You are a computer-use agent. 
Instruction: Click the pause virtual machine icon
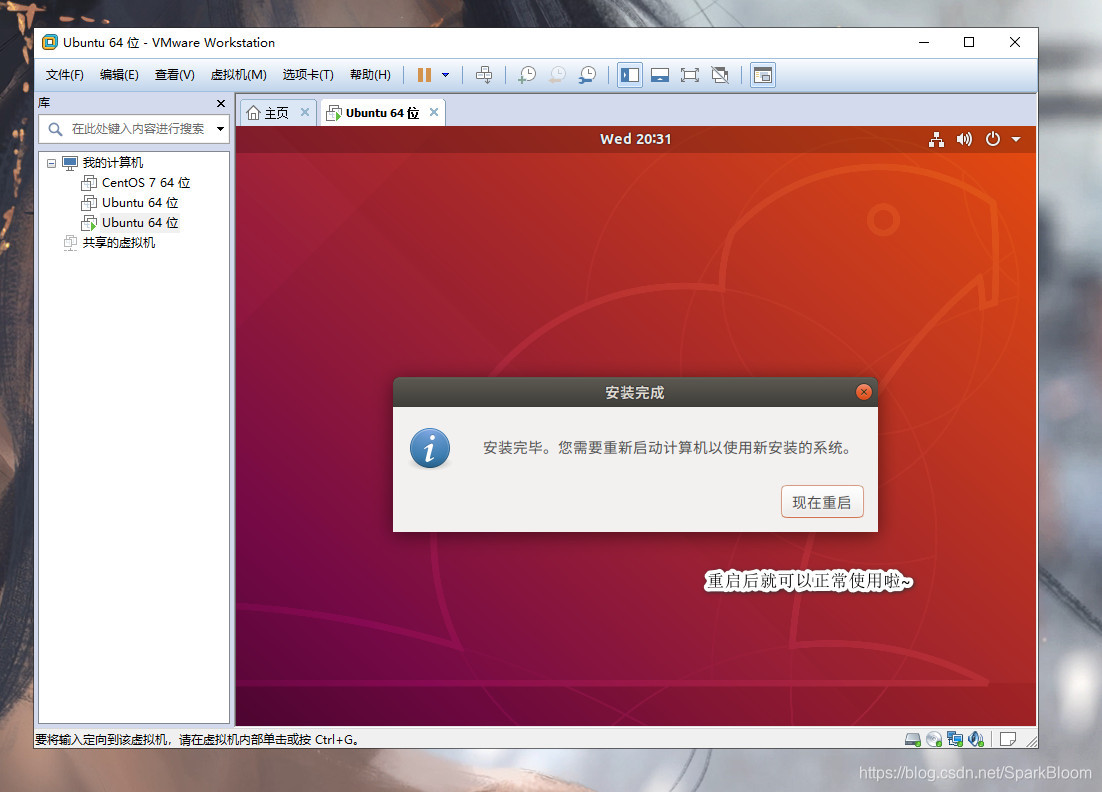click(x=424, y=75)
